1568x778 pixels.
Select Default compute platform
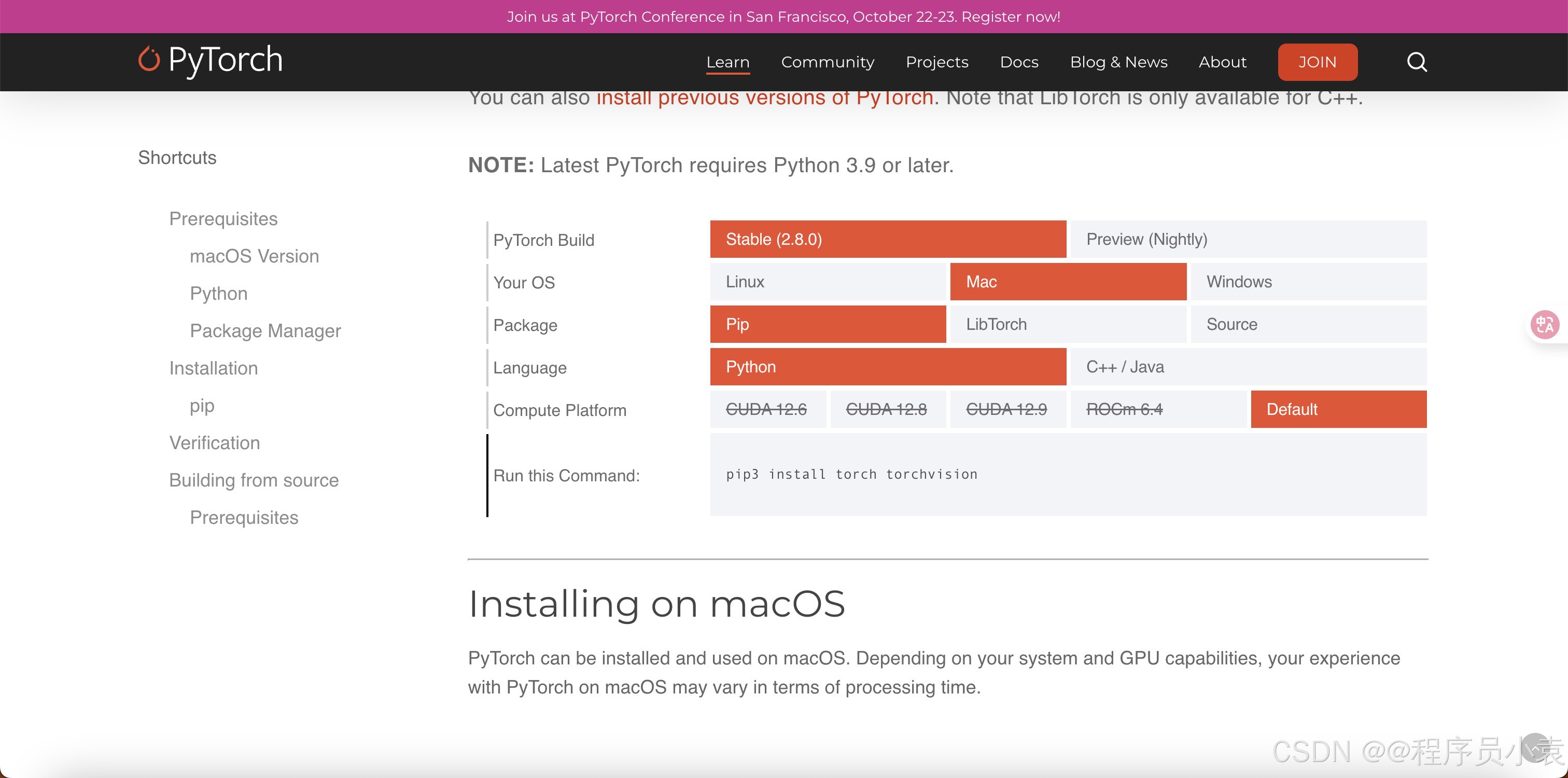pos(1338,409)
